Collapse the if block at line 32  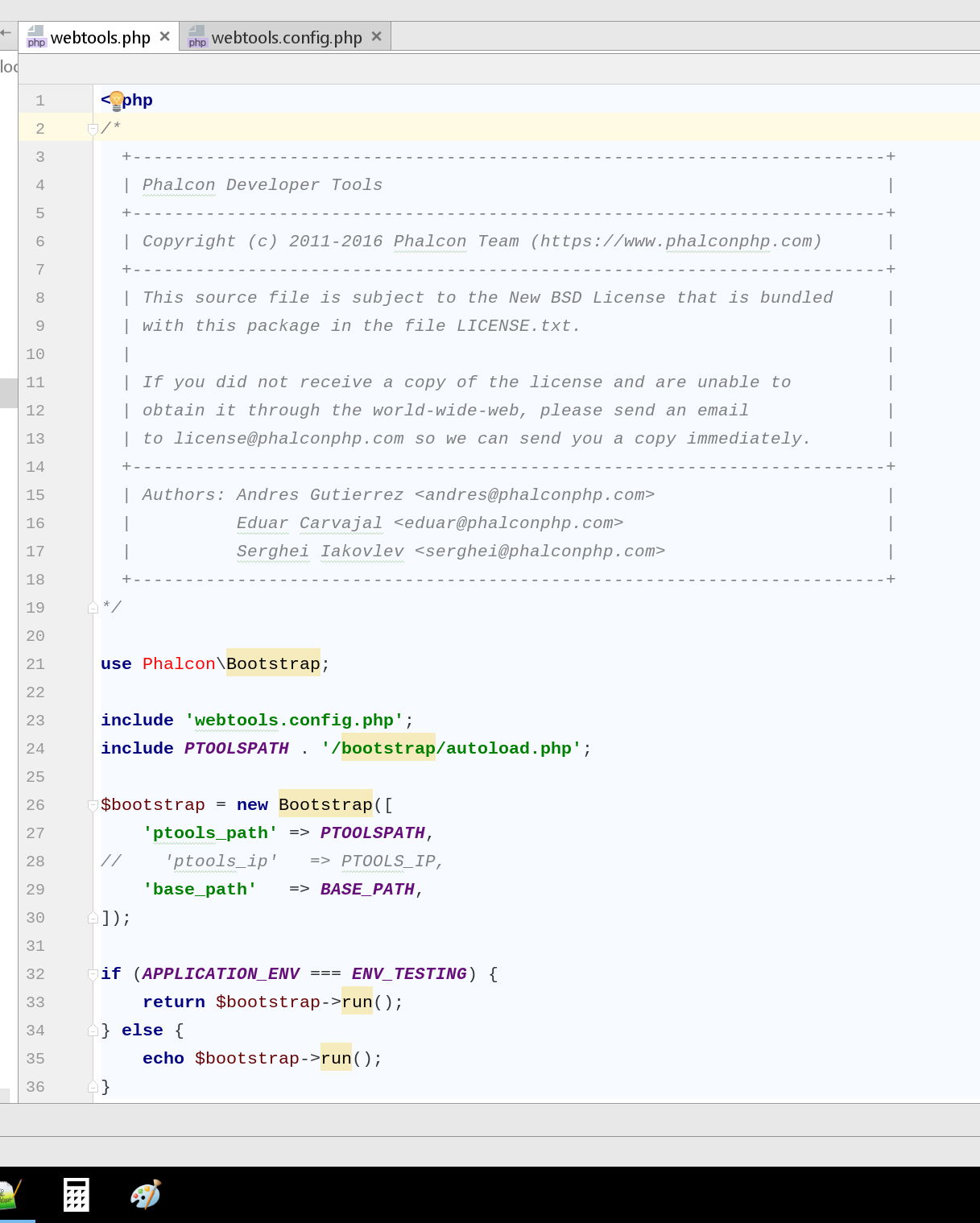93,974
